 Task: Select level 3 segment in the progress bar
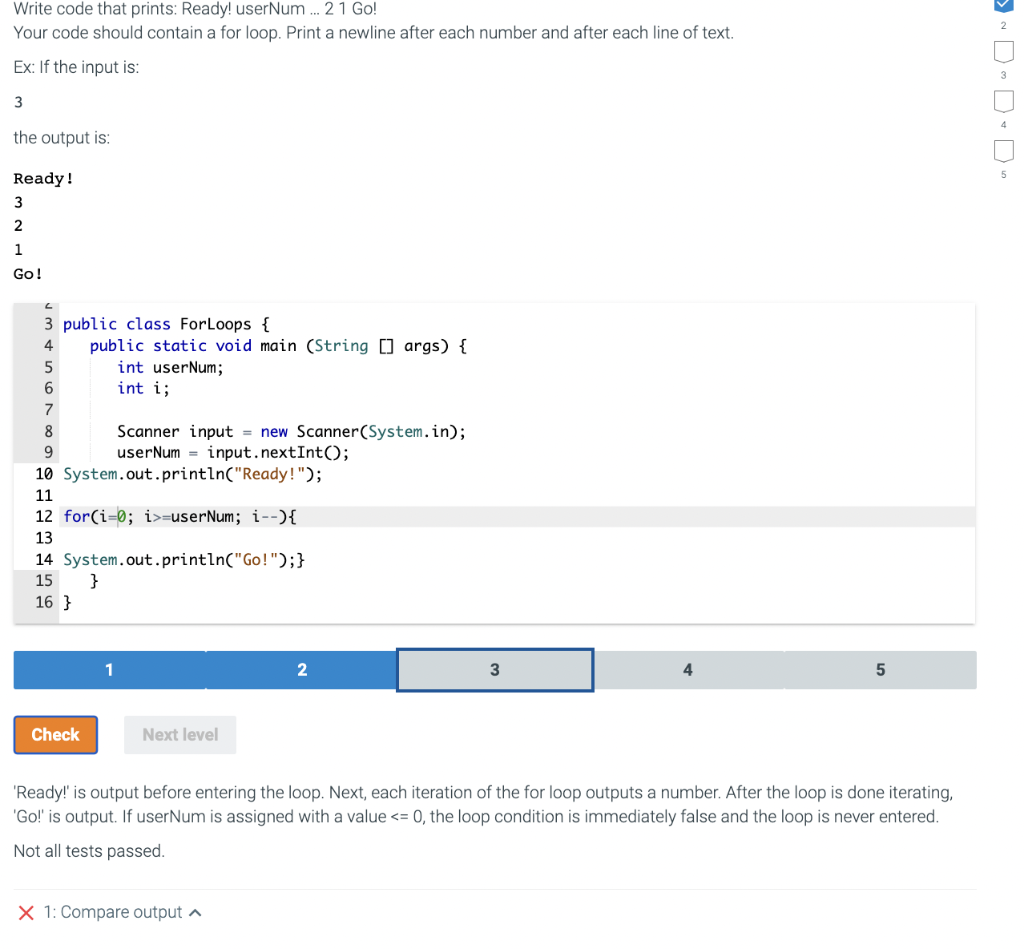(494, 669)
